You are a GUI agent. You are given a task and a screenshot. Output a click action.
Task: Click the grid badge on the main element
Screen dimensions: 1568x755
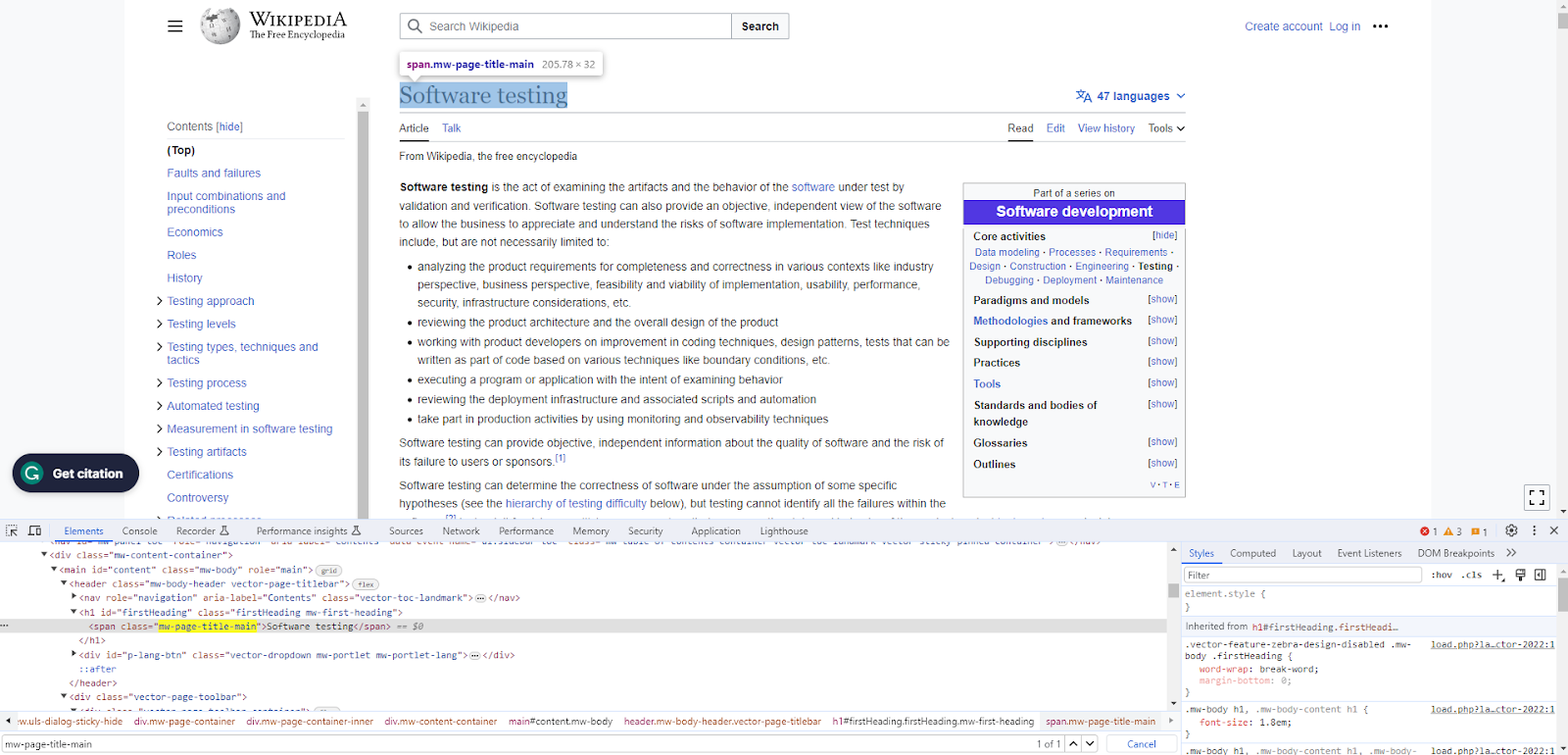329,570
